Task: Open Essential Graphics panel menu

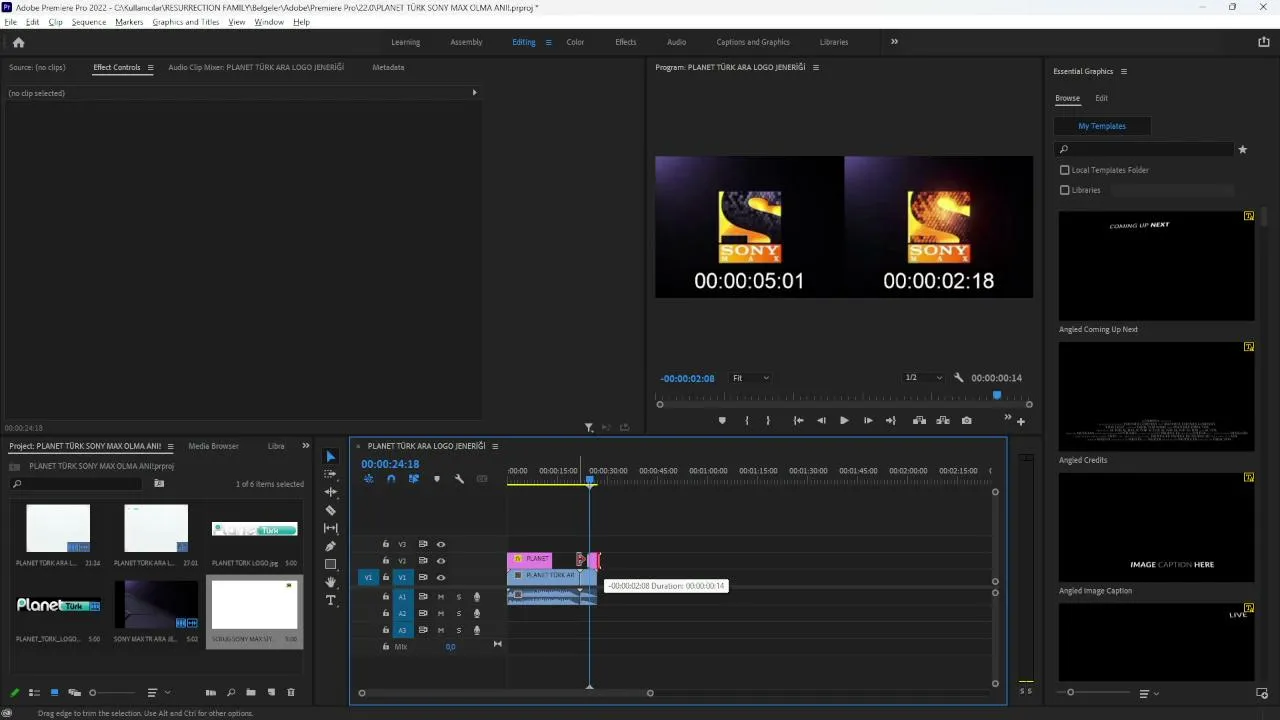Action: [x=1124, y=72]
